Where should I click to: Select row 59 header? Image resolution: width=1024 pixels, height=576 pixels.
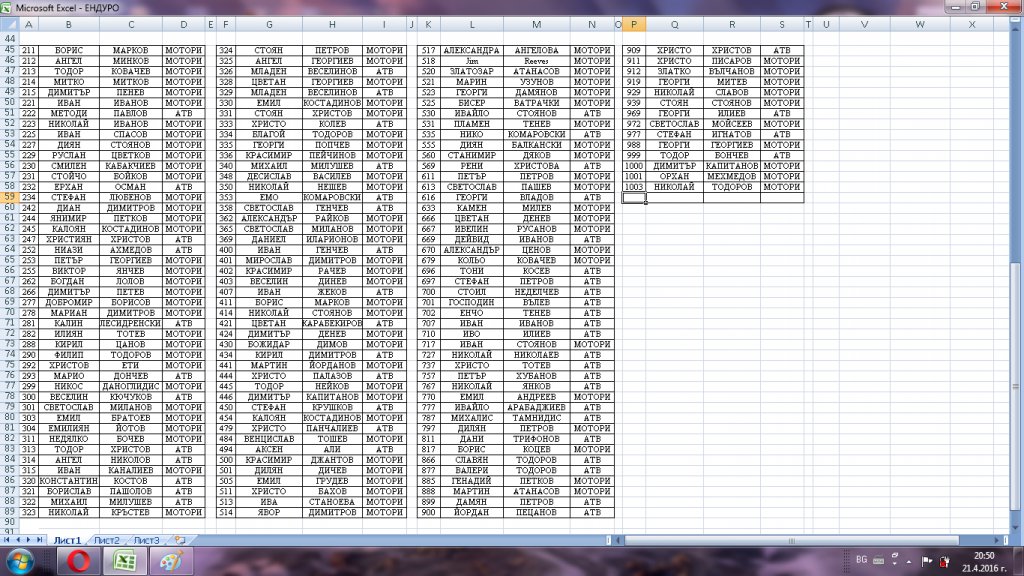point(9,197)
